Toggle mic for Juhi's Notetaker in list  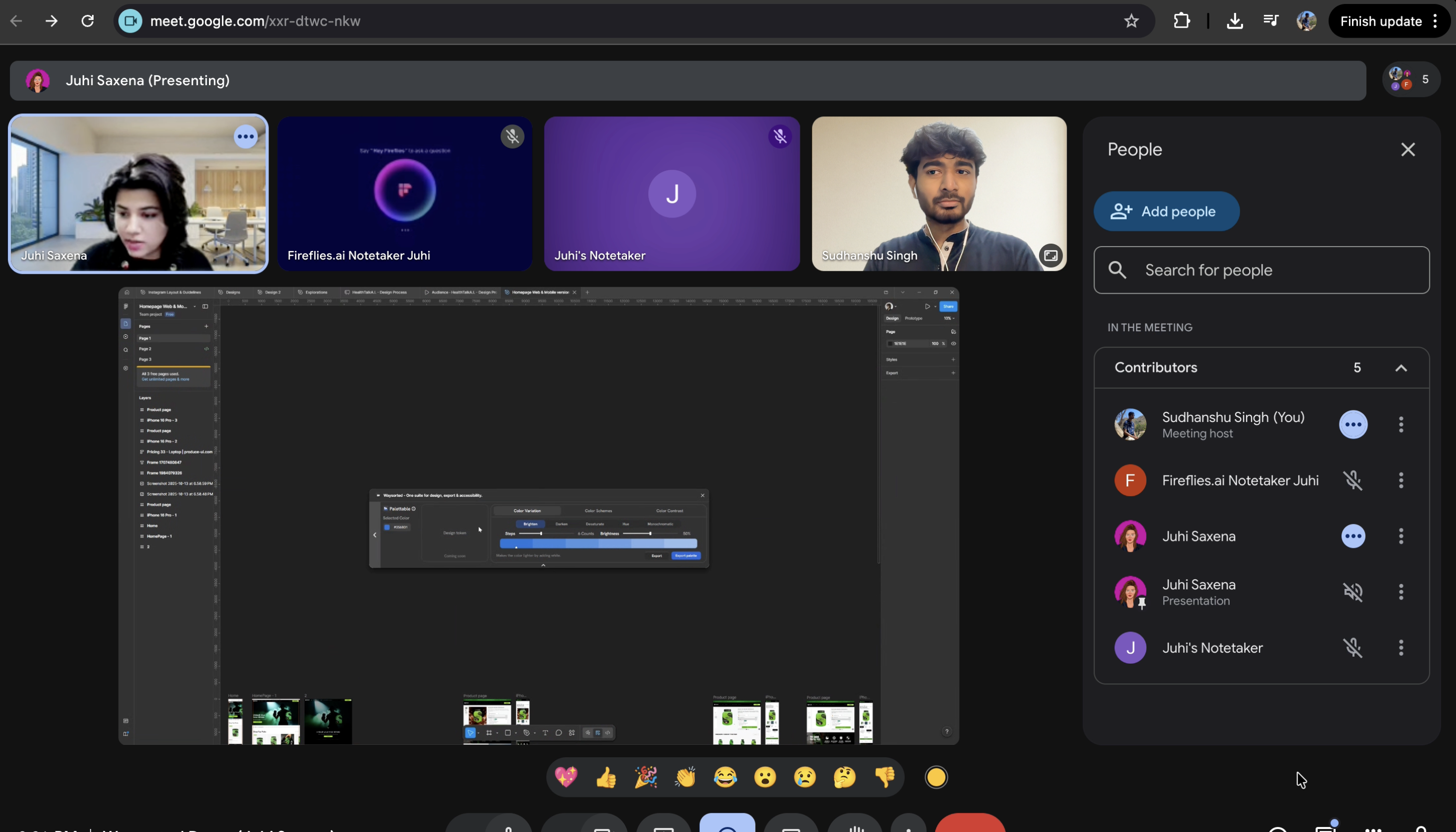coord(1352,647)
